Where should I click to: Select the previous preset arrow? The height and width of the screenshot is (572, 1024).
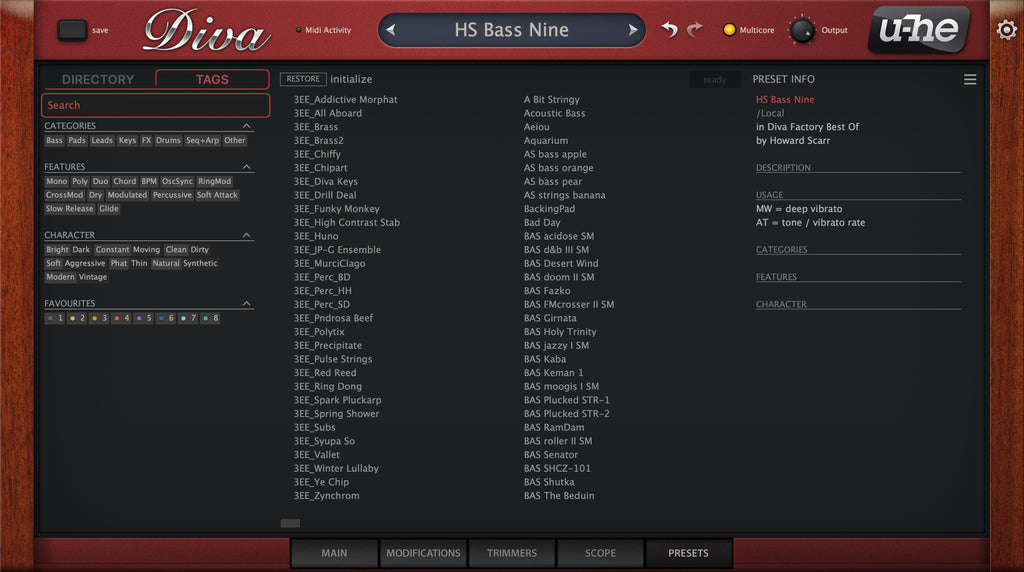tap(391, 30)
